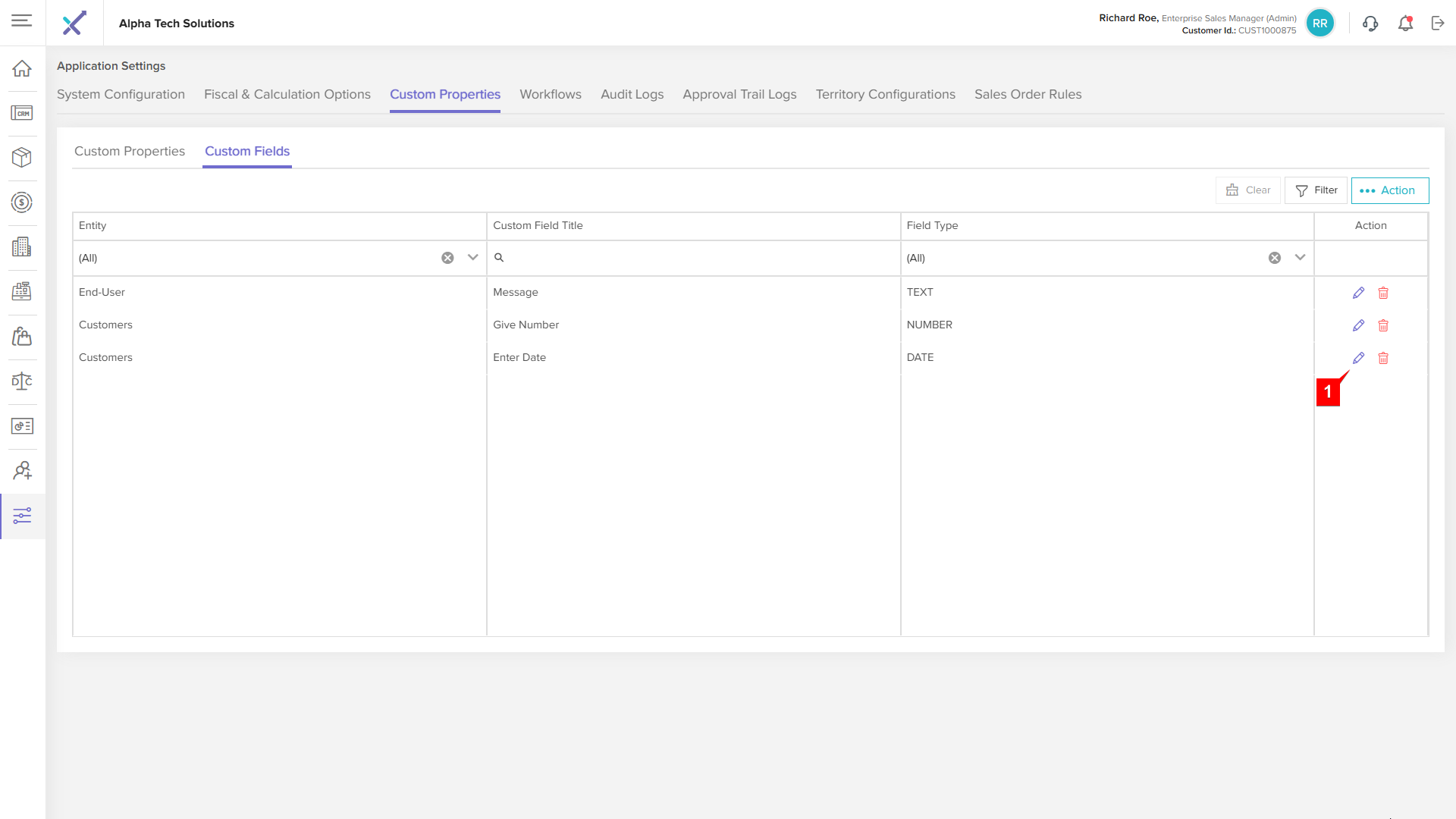1456x819 pixels.
Task: Open the Audit Logs tab
Action: pyautogui.click(x=632, y=94)
